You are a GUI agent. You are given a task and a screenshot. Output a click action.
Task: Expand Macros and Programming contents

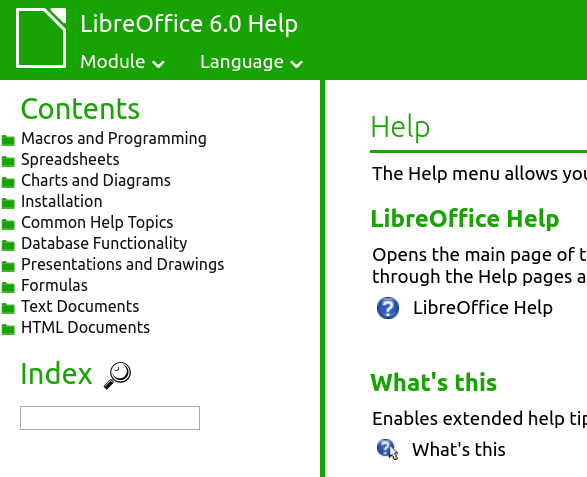click(114, 139)
